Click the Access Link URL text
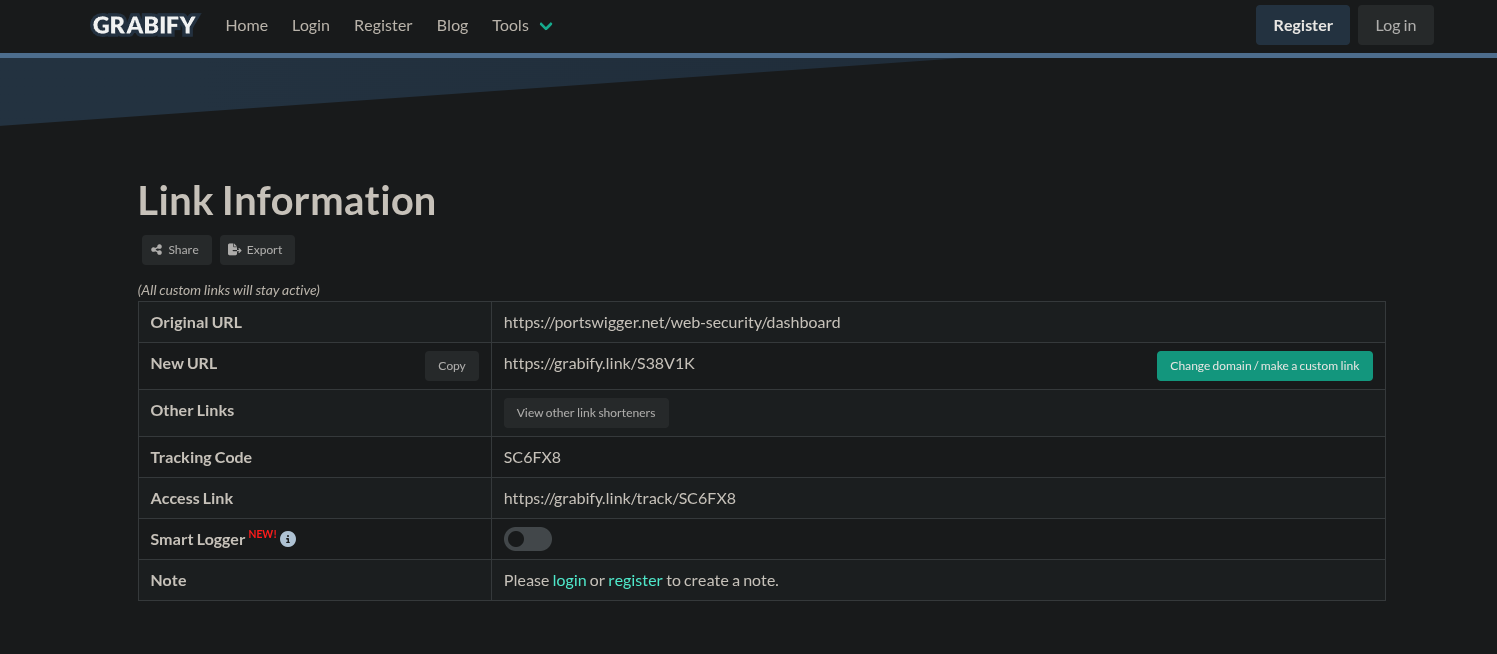Screen dimensions: 1497x654 [619, 498]
